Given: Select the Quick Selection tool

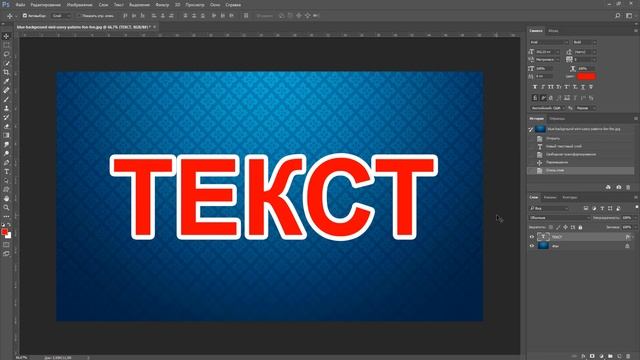Looking at the screenshot, I should [6, 63].
